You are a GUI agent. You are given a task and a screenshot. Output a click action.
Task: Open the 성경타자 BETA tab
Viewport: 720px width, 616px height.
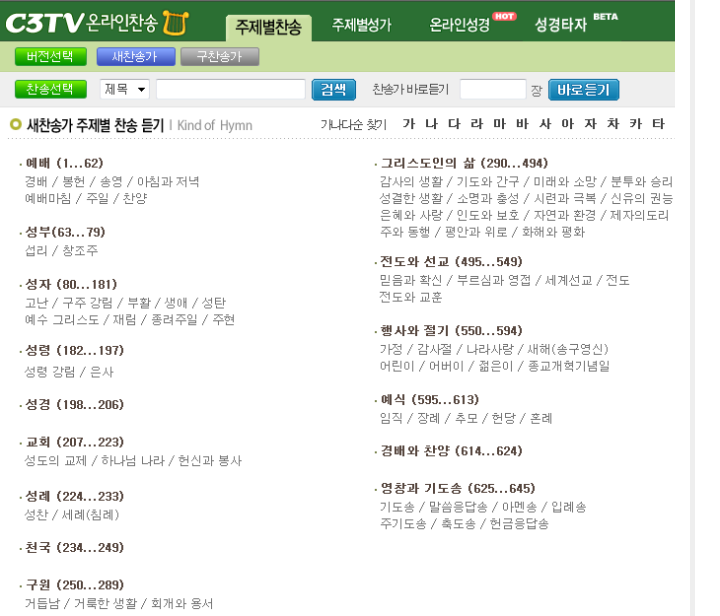(x=561, y=25)
